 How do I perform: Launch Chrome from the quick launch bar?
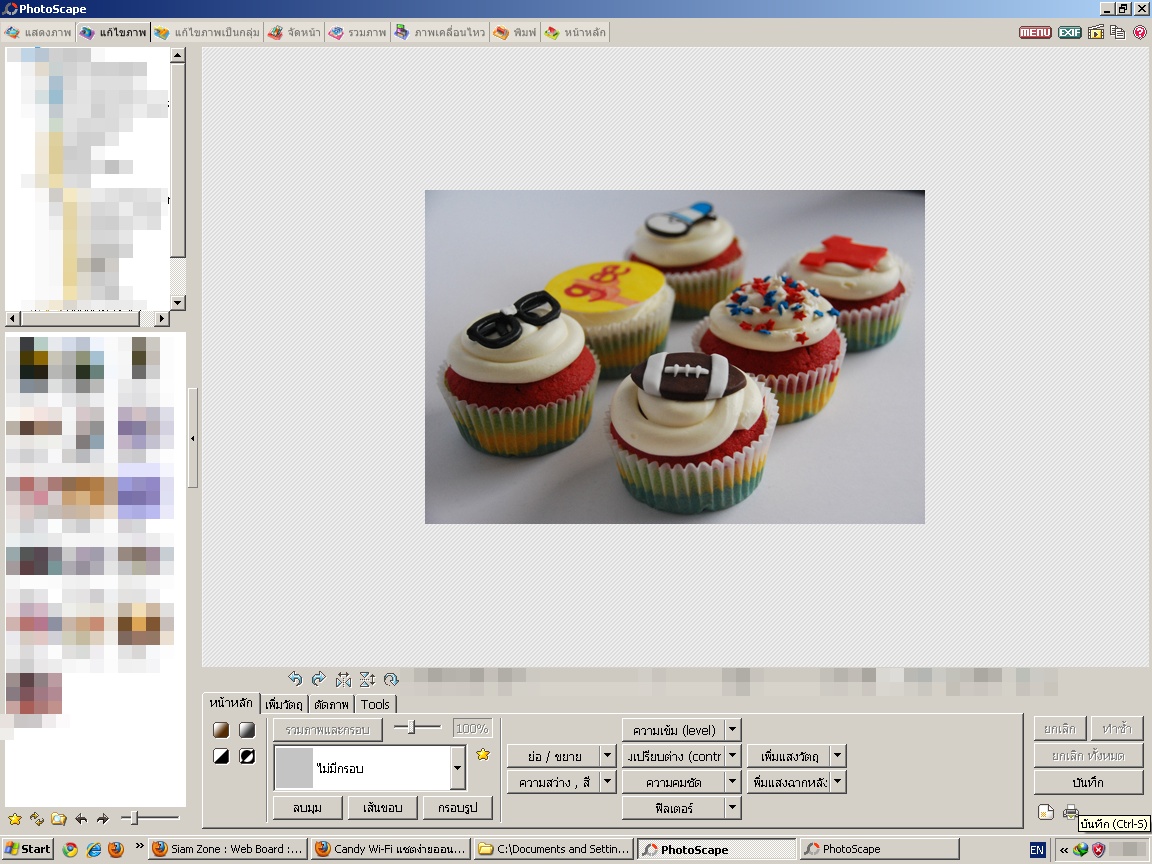click(71, 850)
